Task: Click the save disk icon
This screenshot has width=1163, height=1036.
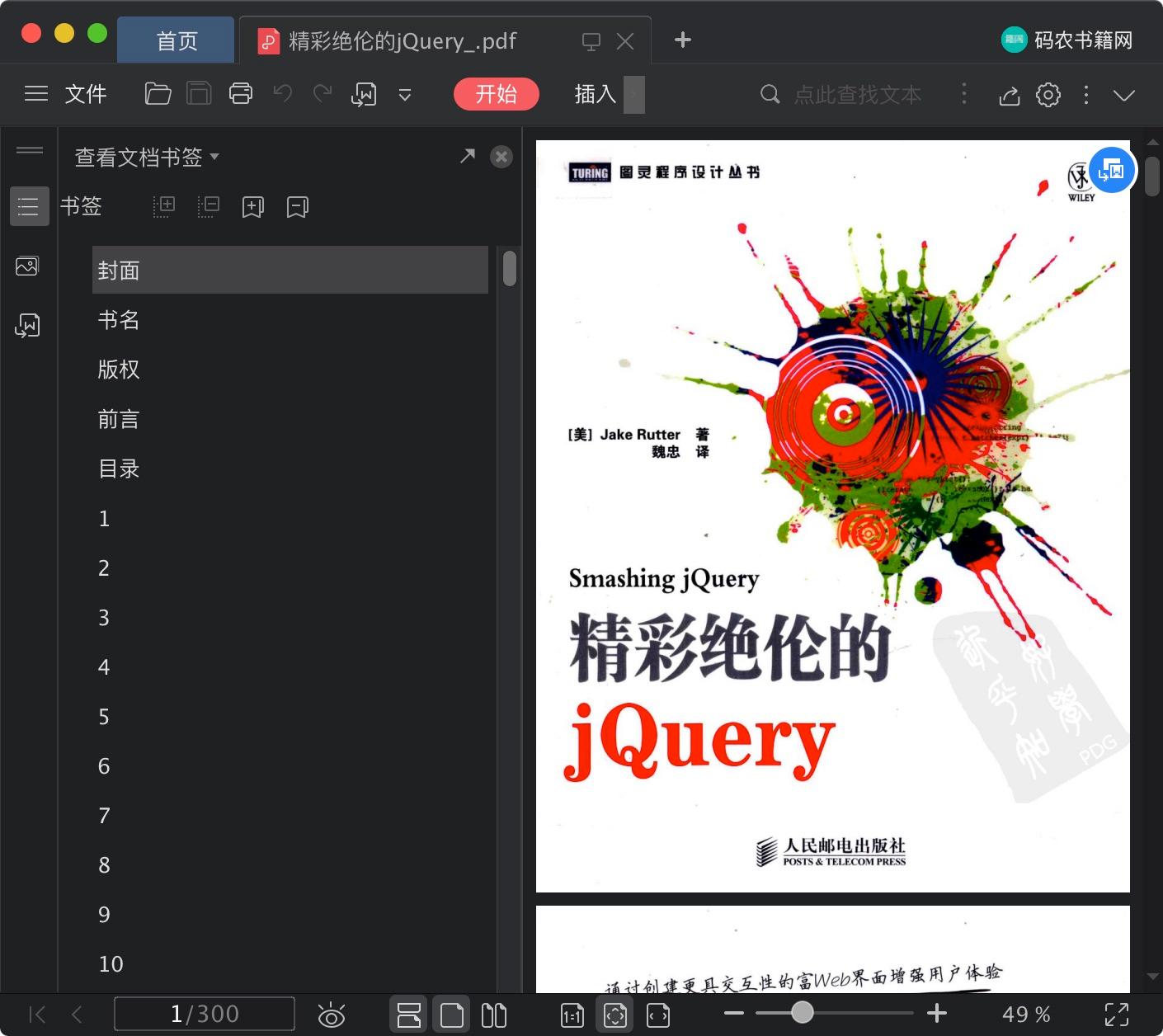Action: (199, 94)
